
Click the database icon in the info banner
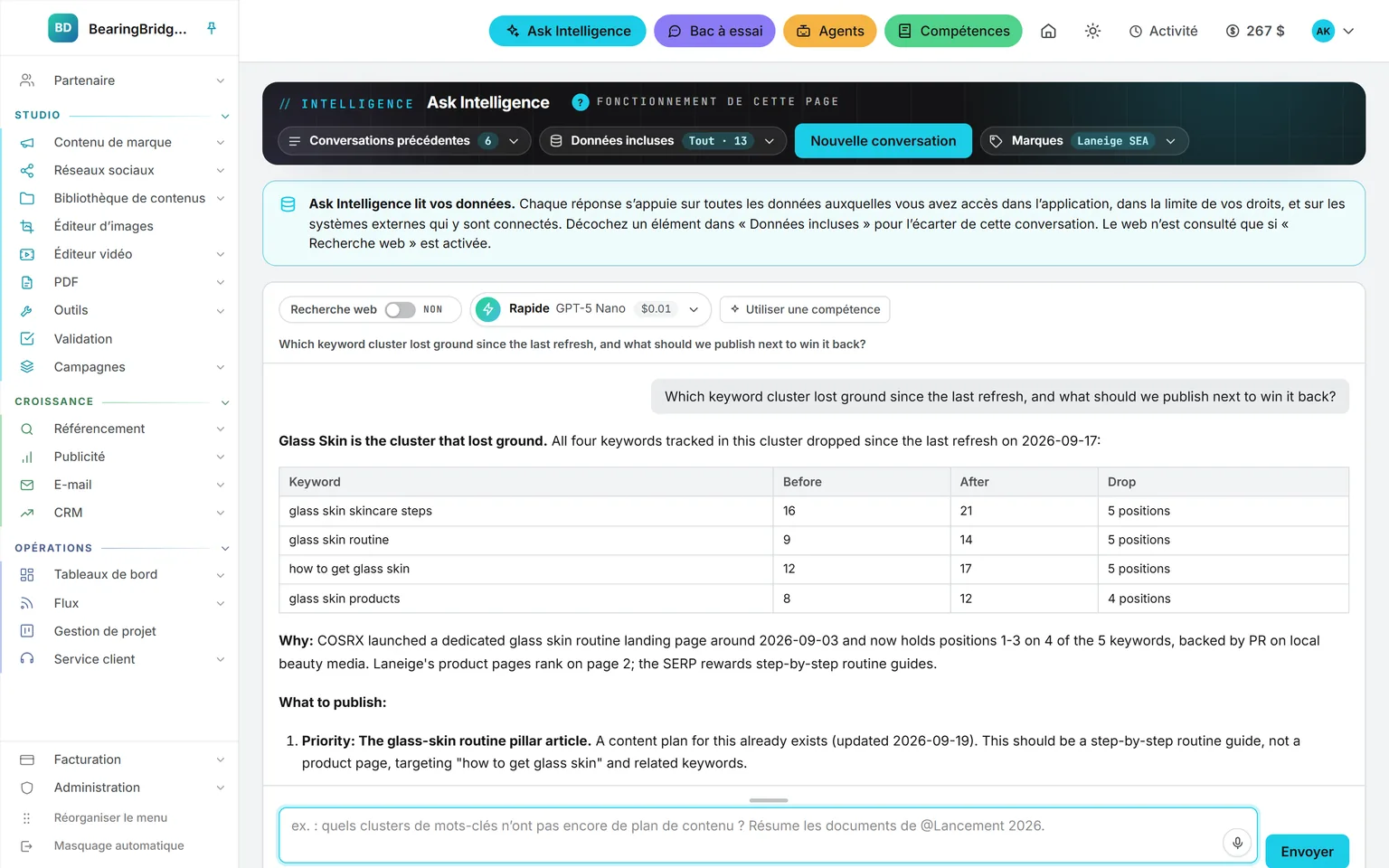288,204
